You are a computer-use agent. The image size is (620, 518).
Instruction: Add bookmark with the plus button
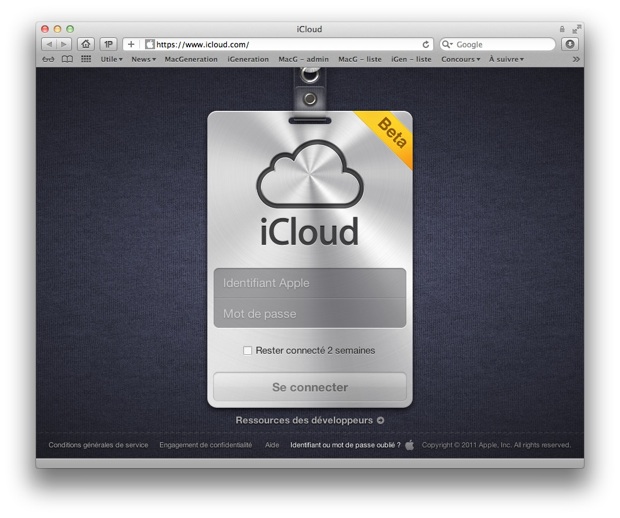coord(131,44)
